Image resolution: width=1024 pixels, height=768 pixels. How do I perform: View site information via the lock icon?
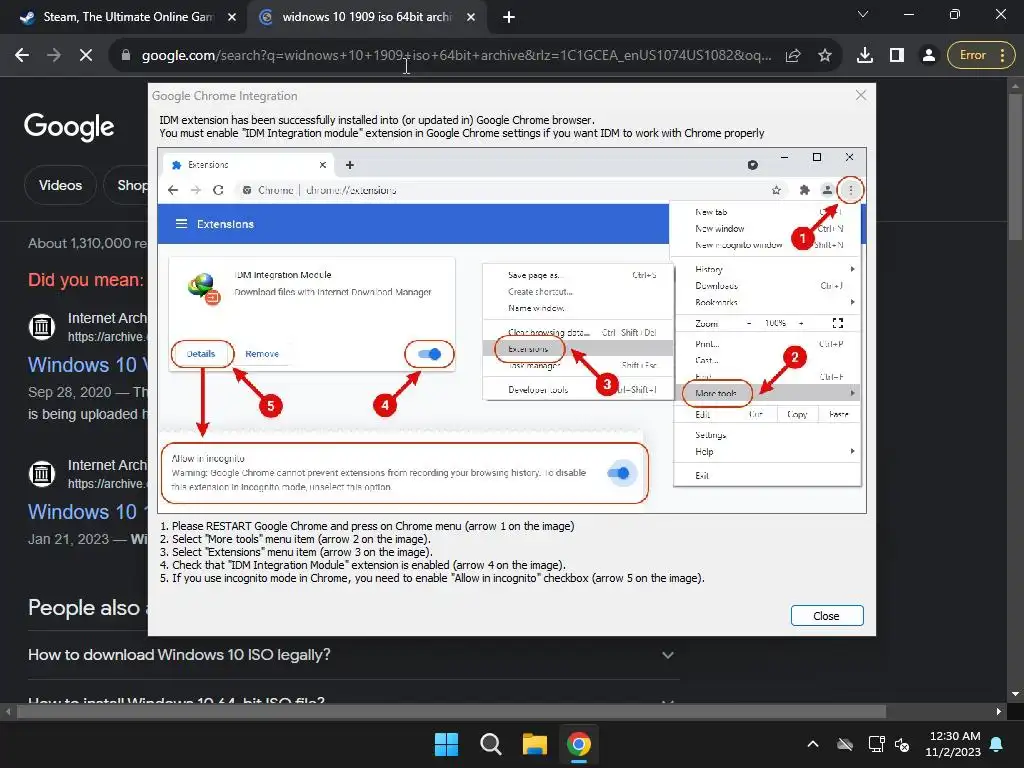point(126,56)
